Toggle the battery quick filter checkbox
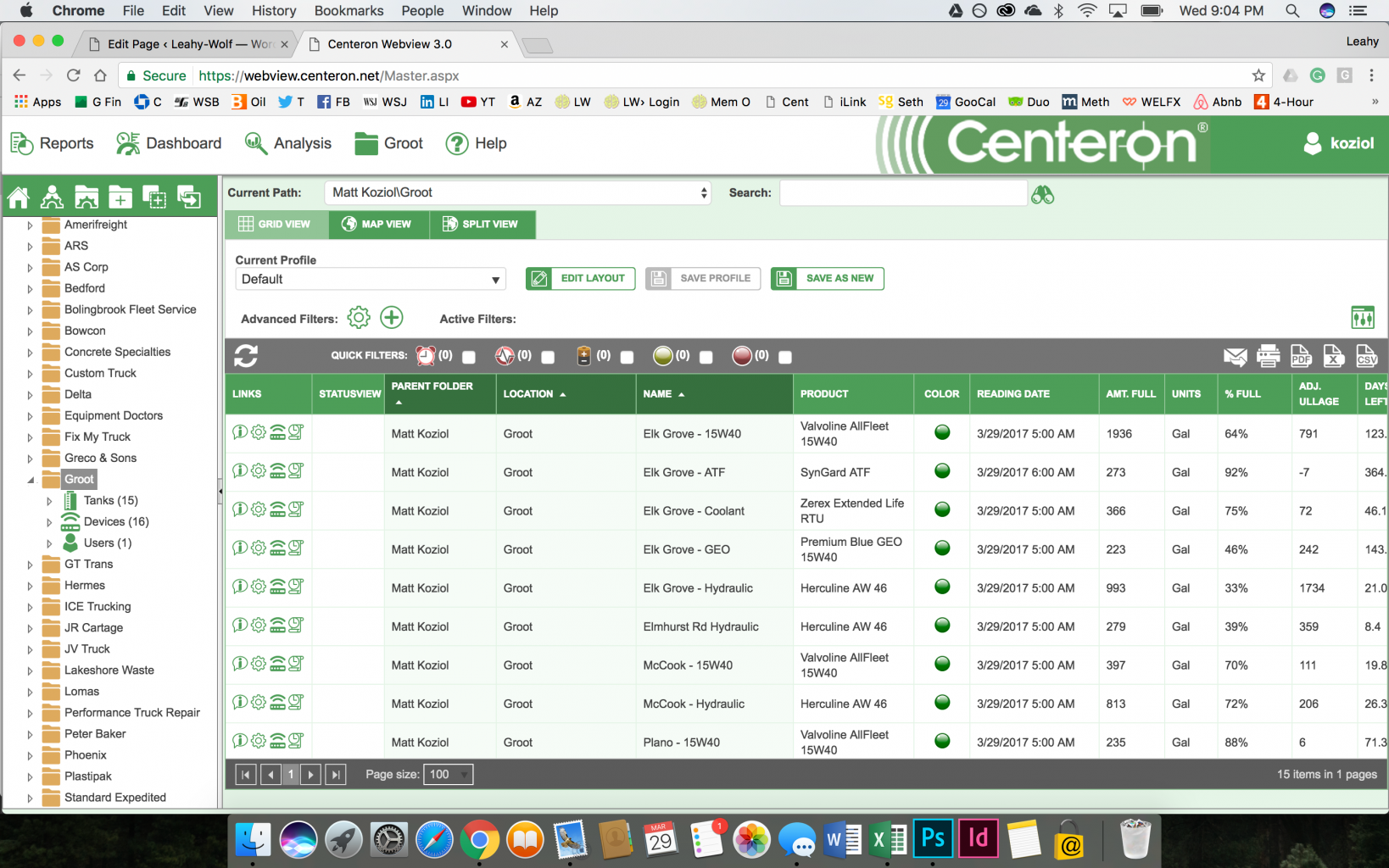Viewport: 1389px width, 868px height. point(627,357)
